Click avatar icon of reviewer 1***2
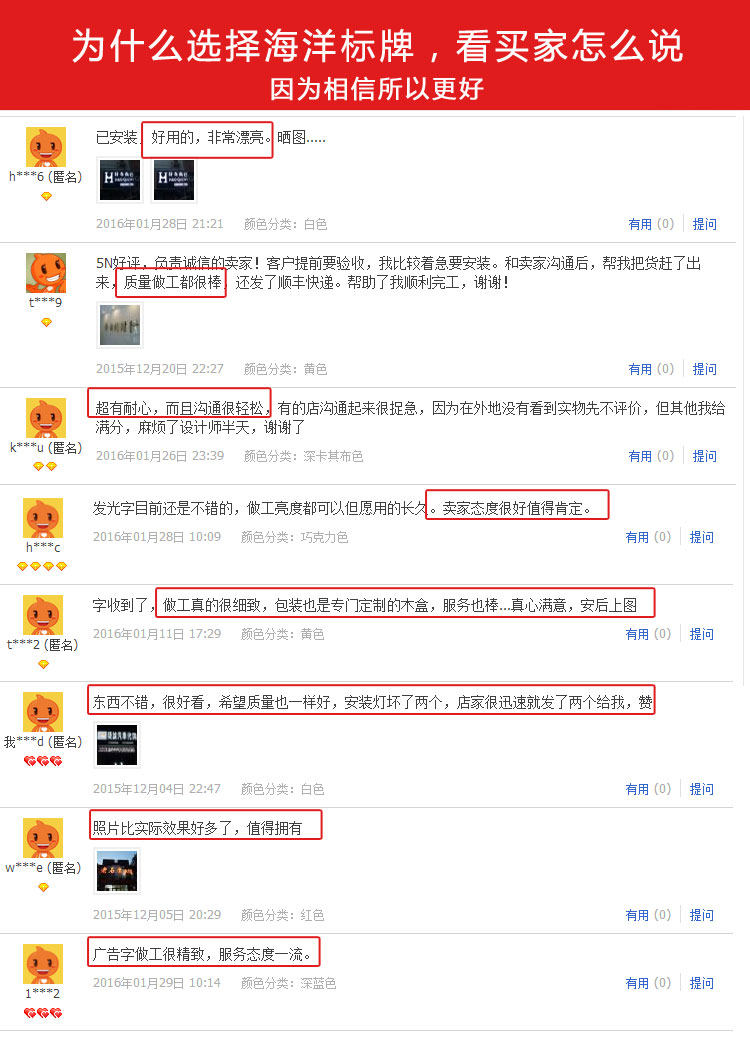The height and width of the screenshot is (1045, 750). [x=43, y=964]
